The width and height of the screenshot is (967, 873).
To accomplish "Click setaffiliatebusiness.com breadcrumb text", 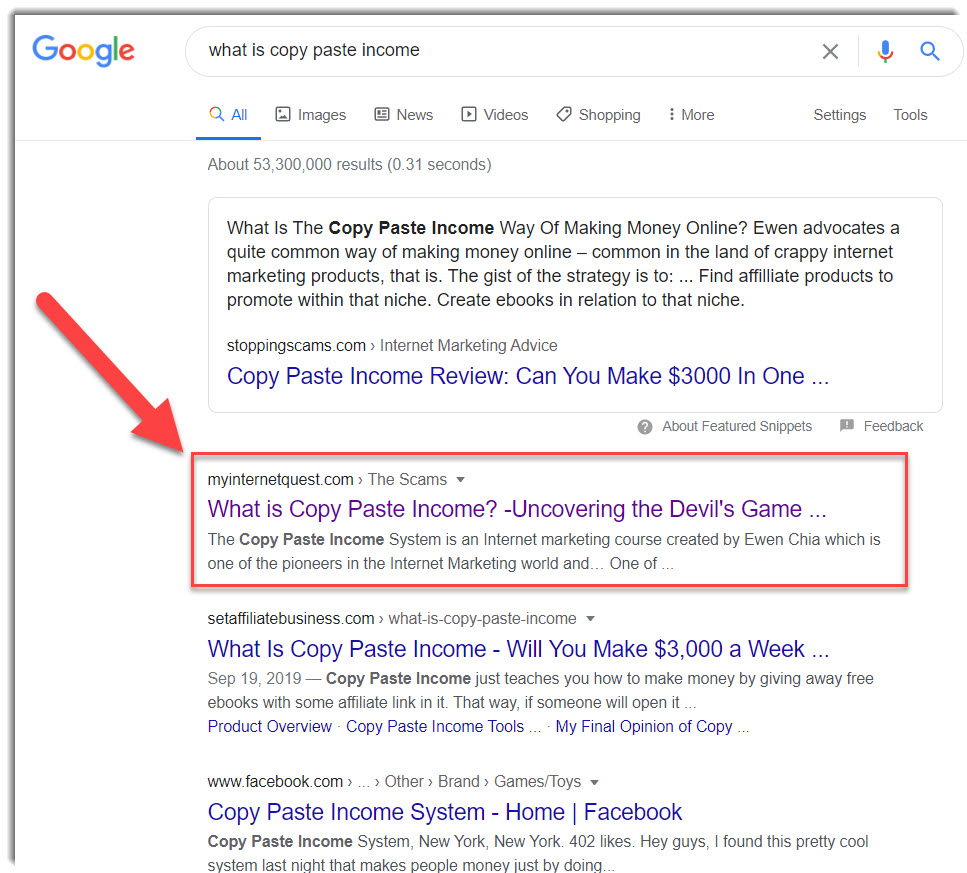I will click(290, 618).
